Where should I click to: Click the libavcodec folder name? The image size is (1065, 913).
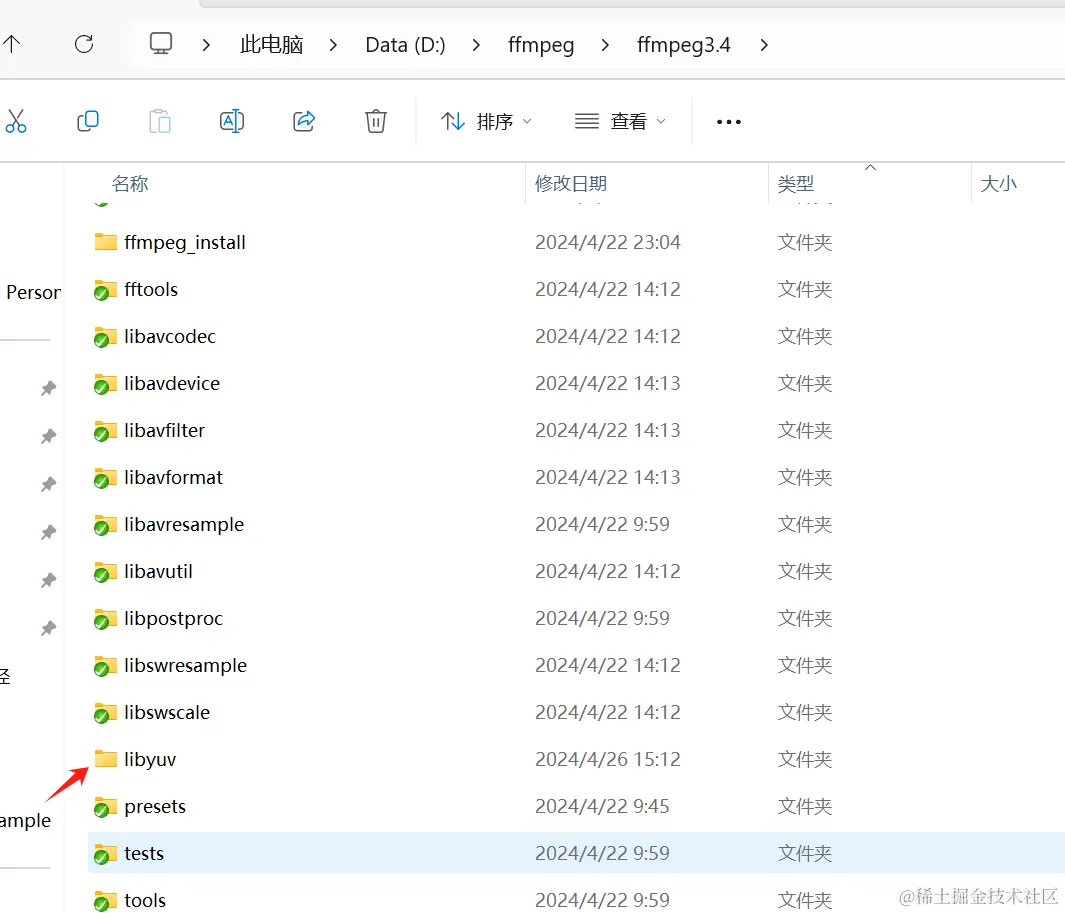point(170,336)
